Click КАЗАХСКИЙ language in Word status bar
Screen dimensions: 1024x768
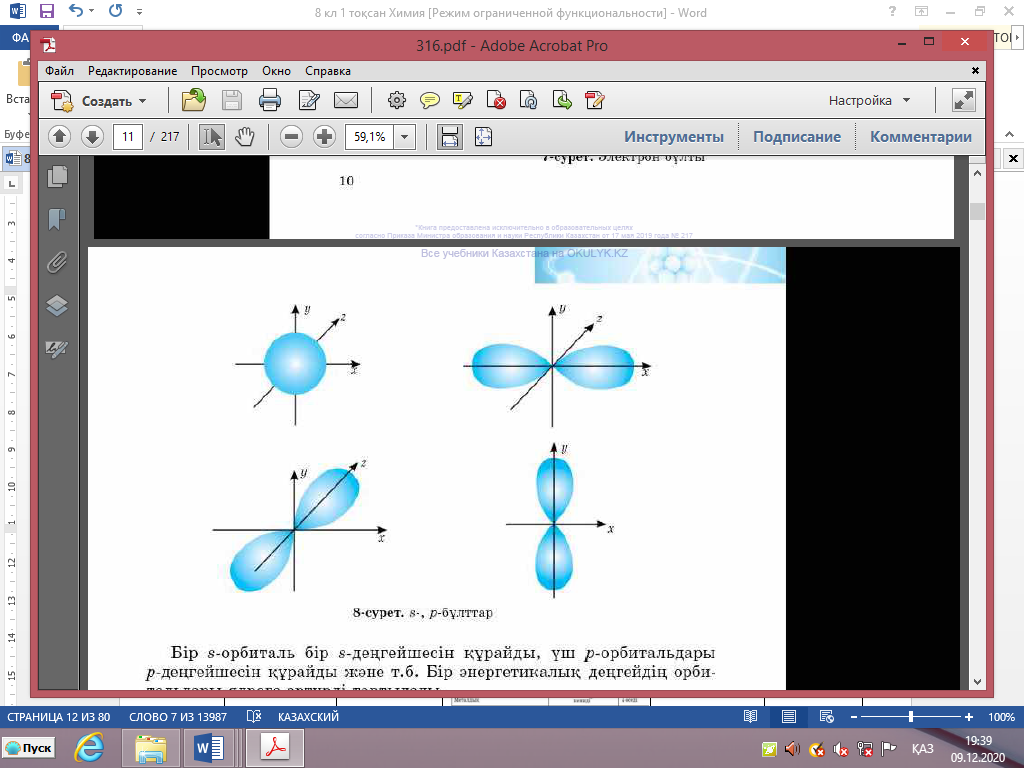[x=308, y=717]
